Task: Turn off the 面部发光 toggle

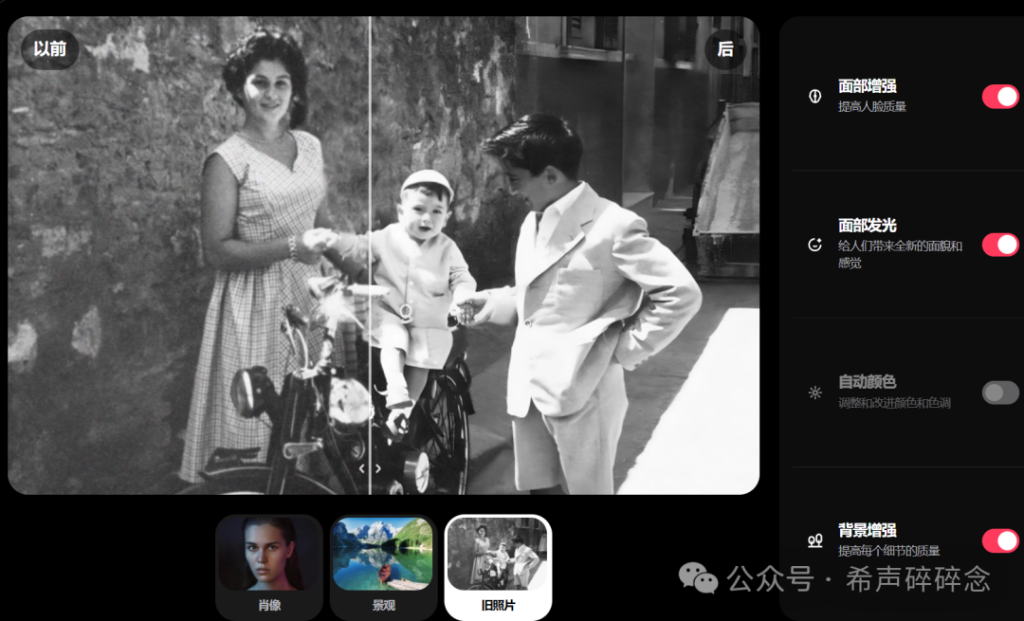Action: point(1000,245)
